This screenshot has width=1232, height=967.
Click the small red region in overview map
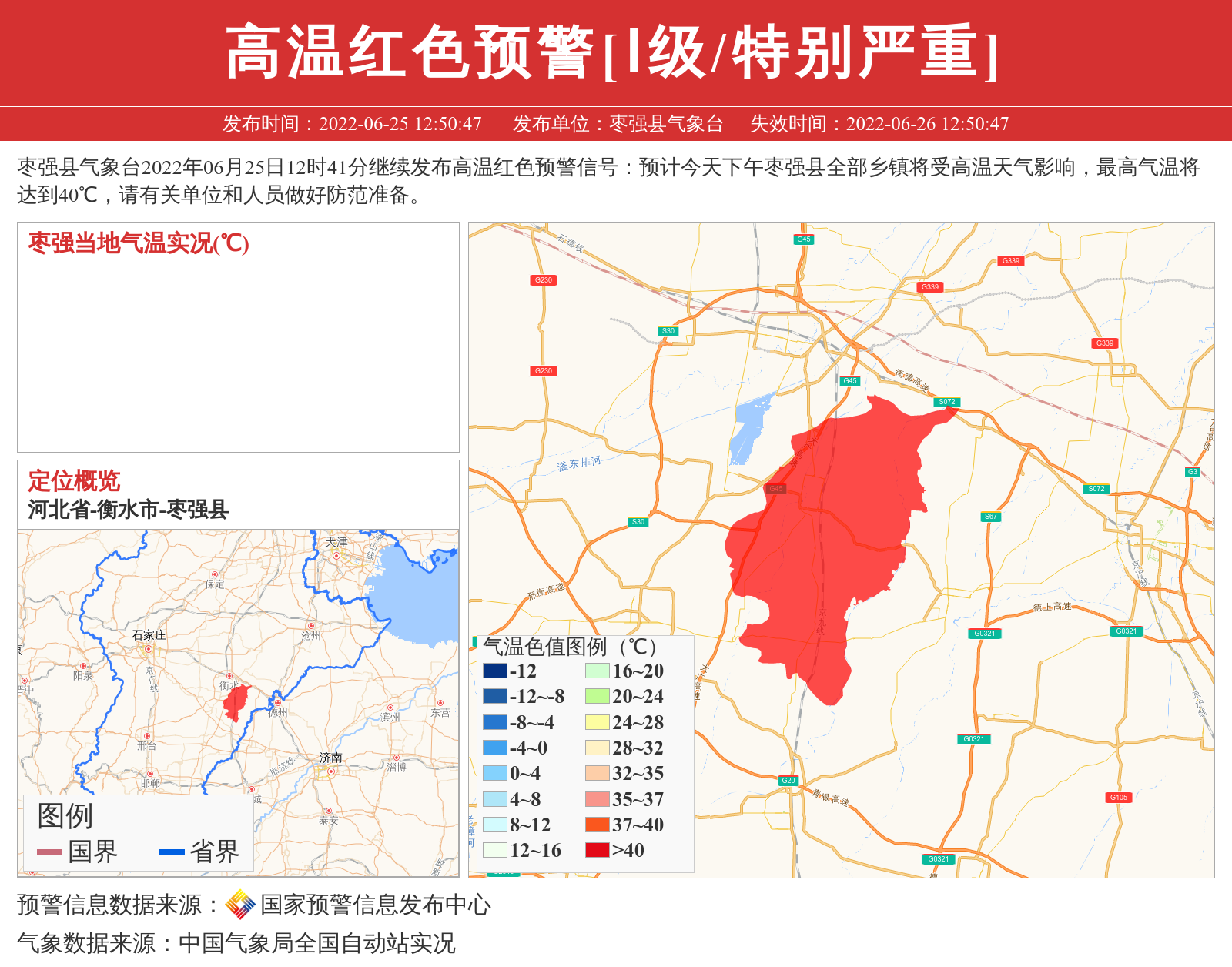pyautogui.click(x=236, y=702)
